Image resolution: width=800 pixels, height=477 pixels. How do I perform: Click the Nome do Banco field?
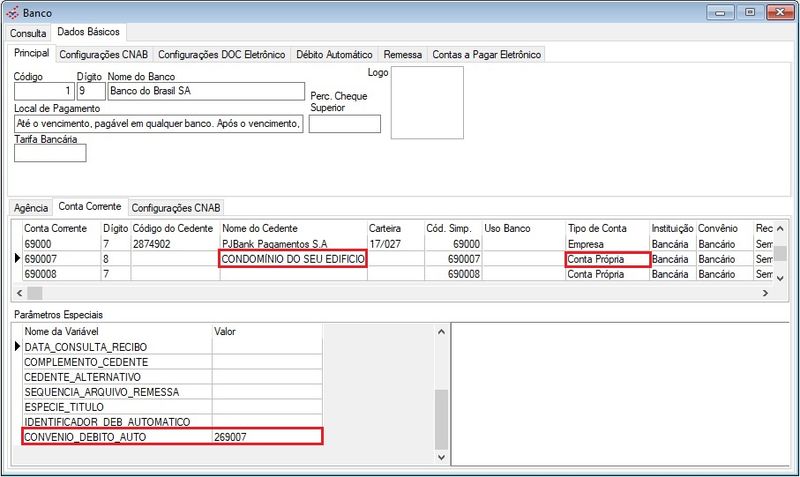pos(204,91)
